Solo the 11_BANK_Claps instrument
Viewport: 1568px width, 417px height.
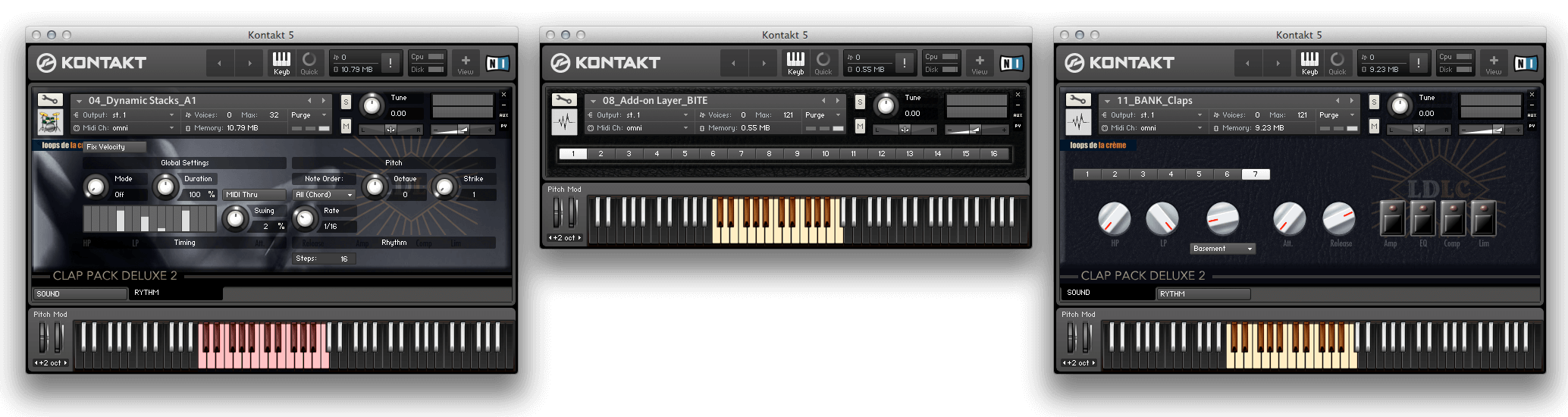1374,102
